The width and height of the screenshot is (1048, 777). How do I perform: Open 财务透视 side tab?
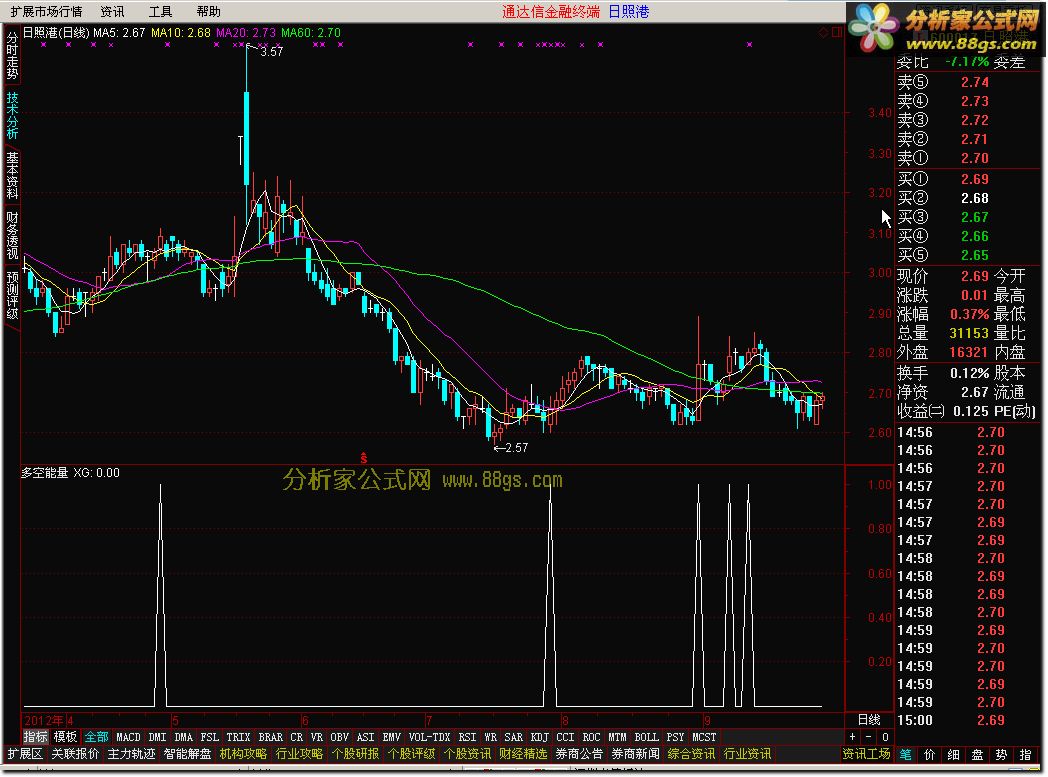[x=12, y=235]
